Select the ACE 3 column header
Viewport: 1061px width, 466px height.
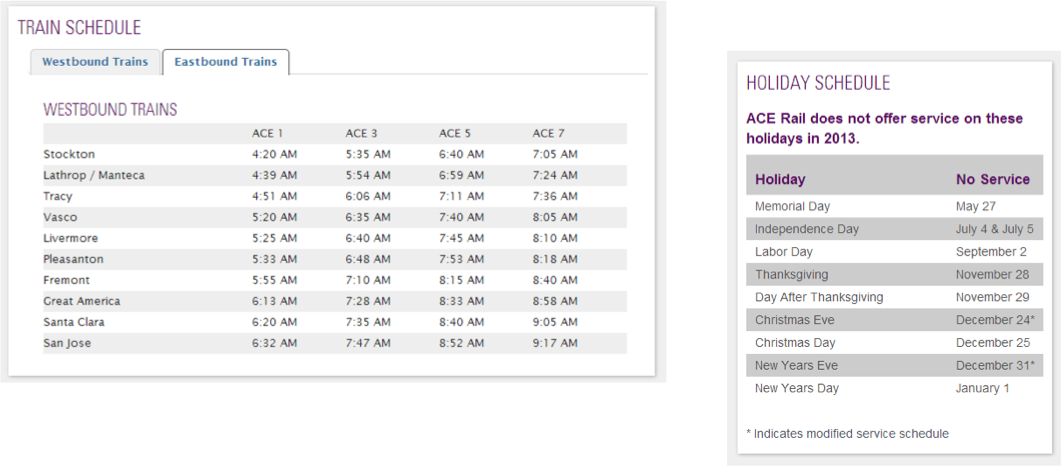coord(361,133)
